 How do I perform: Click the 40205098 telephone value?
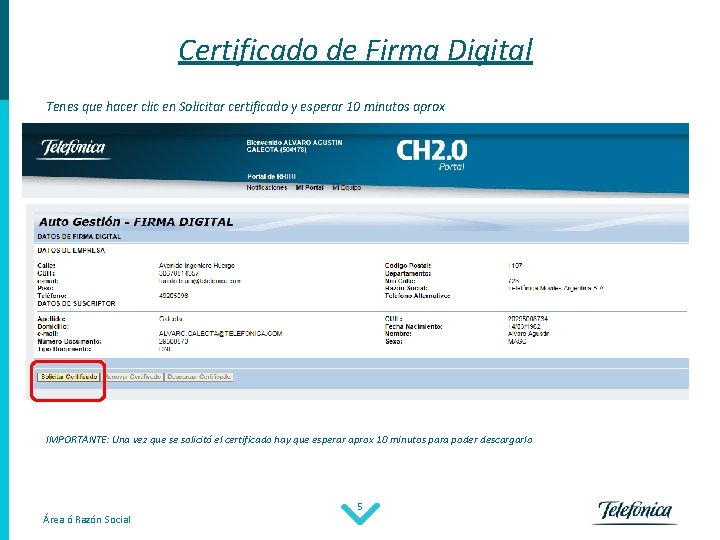[x=173, y=295]
